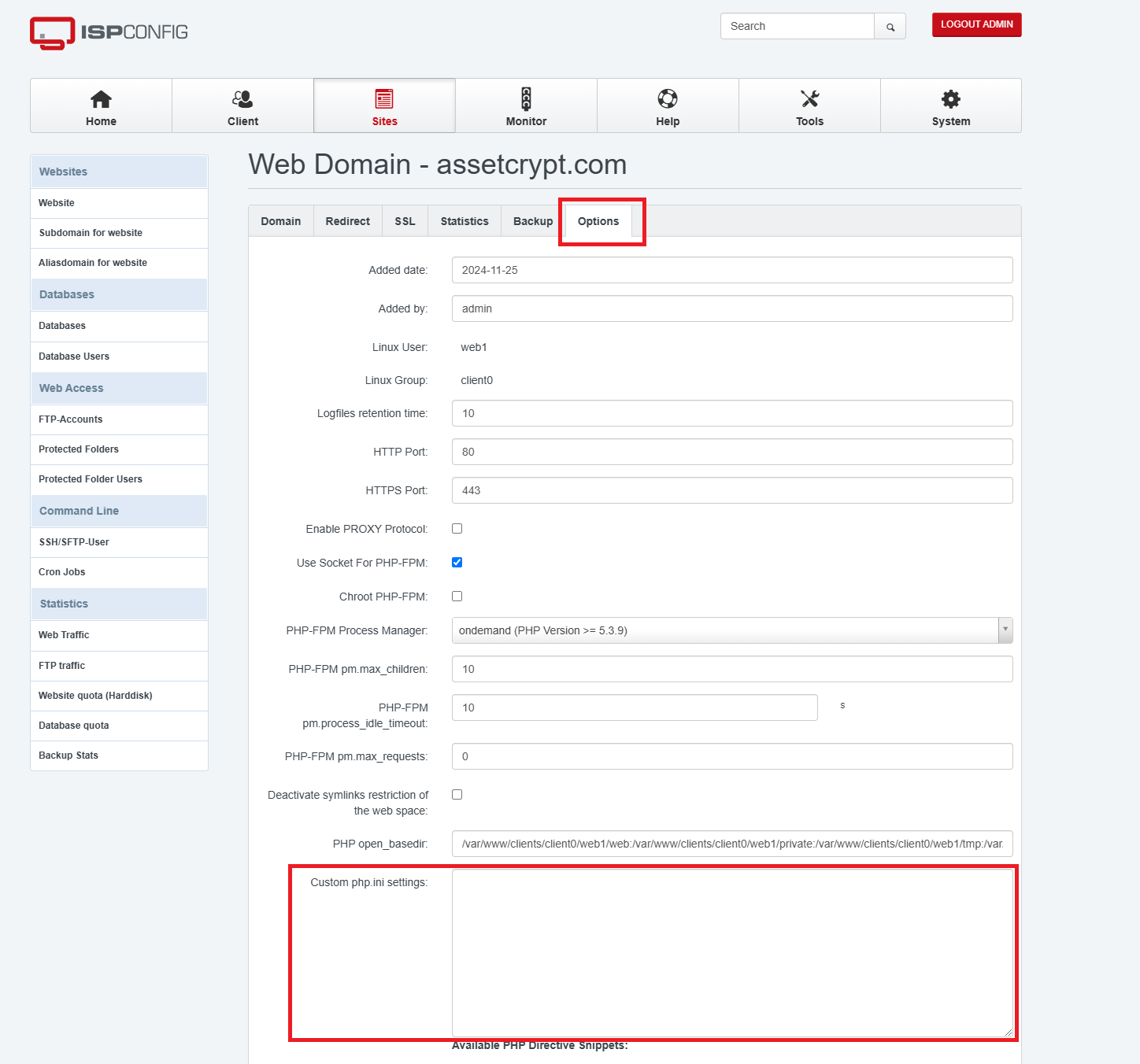Go to Database Users
Screen dimensions: 1140x1064
119,357
